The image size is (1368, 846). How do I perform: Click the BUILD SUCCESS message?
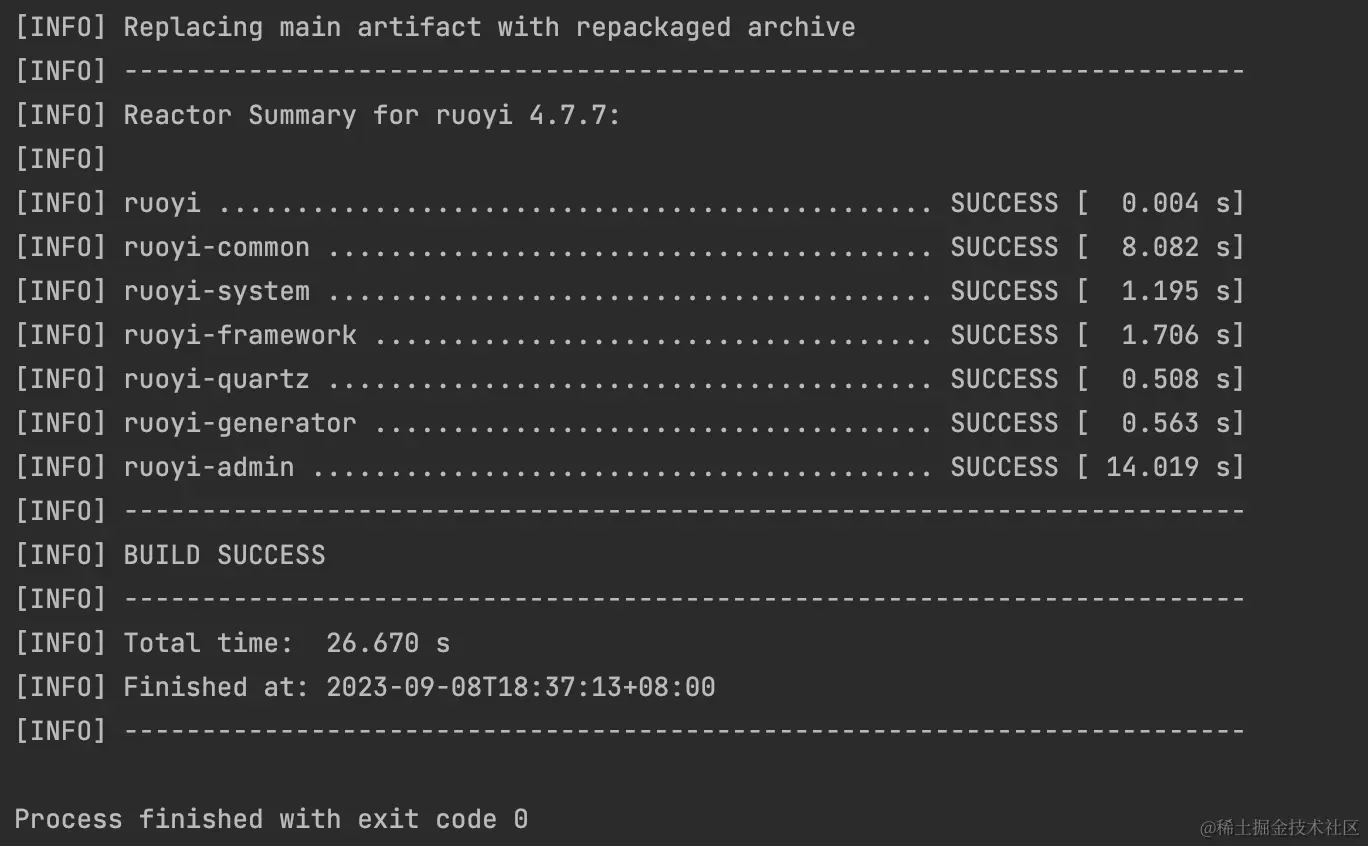click(x=224, y=555)
